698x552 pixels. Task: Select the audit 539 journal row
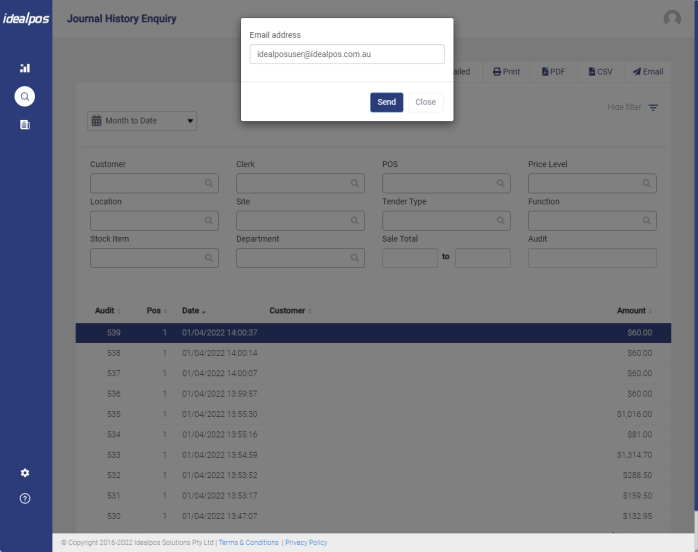(373, 333)
